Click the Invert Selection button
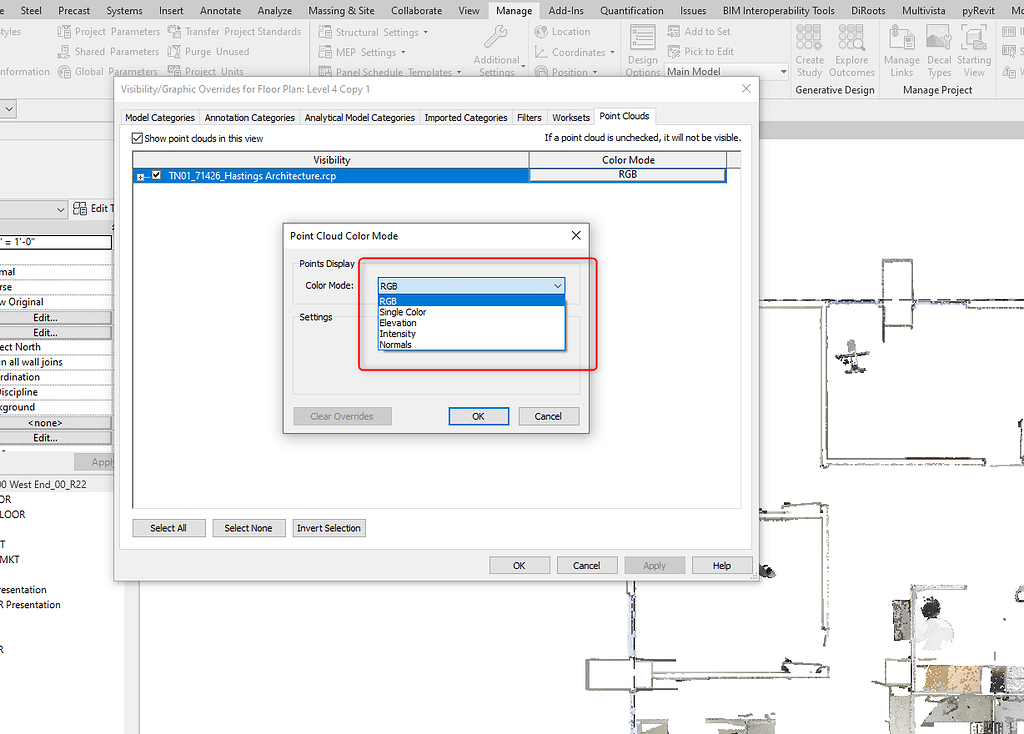Image resolution: width=1024 pixels, height=734 pixels. coord(329,527)
